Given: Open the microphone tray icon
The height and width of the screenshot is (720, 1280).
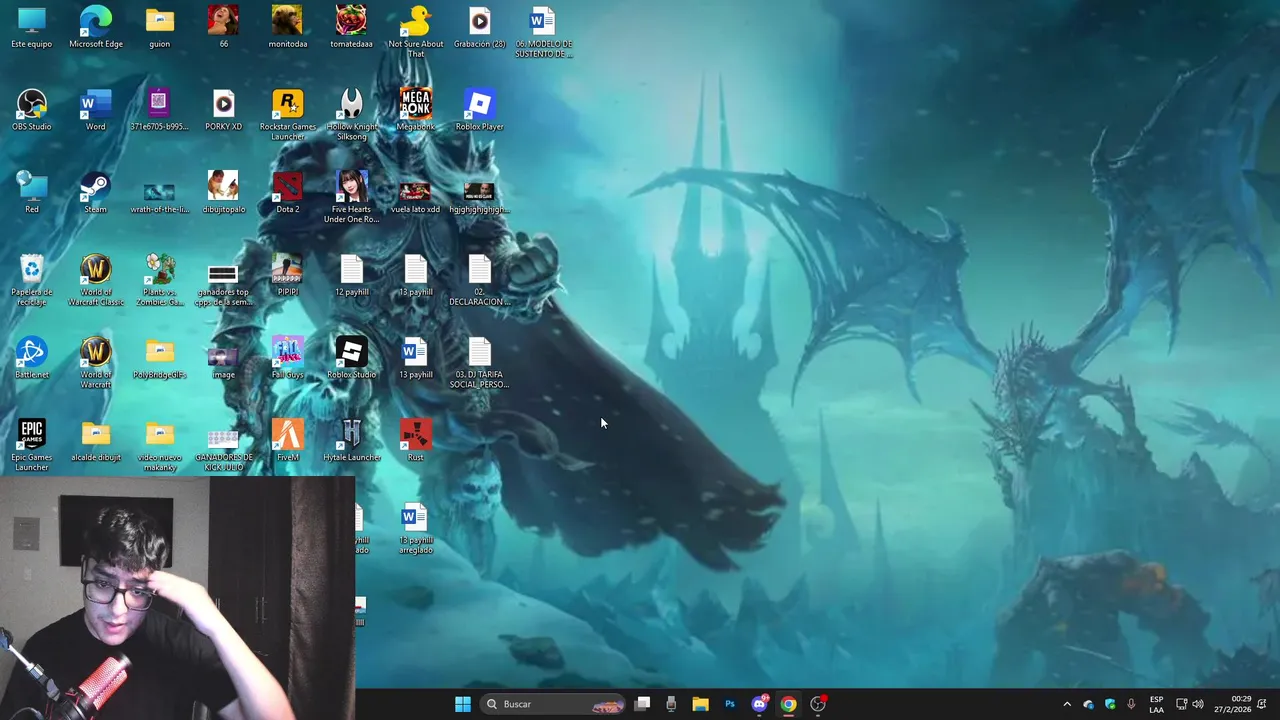Looking at the screenshot, I should click(x=1131, y=704).
